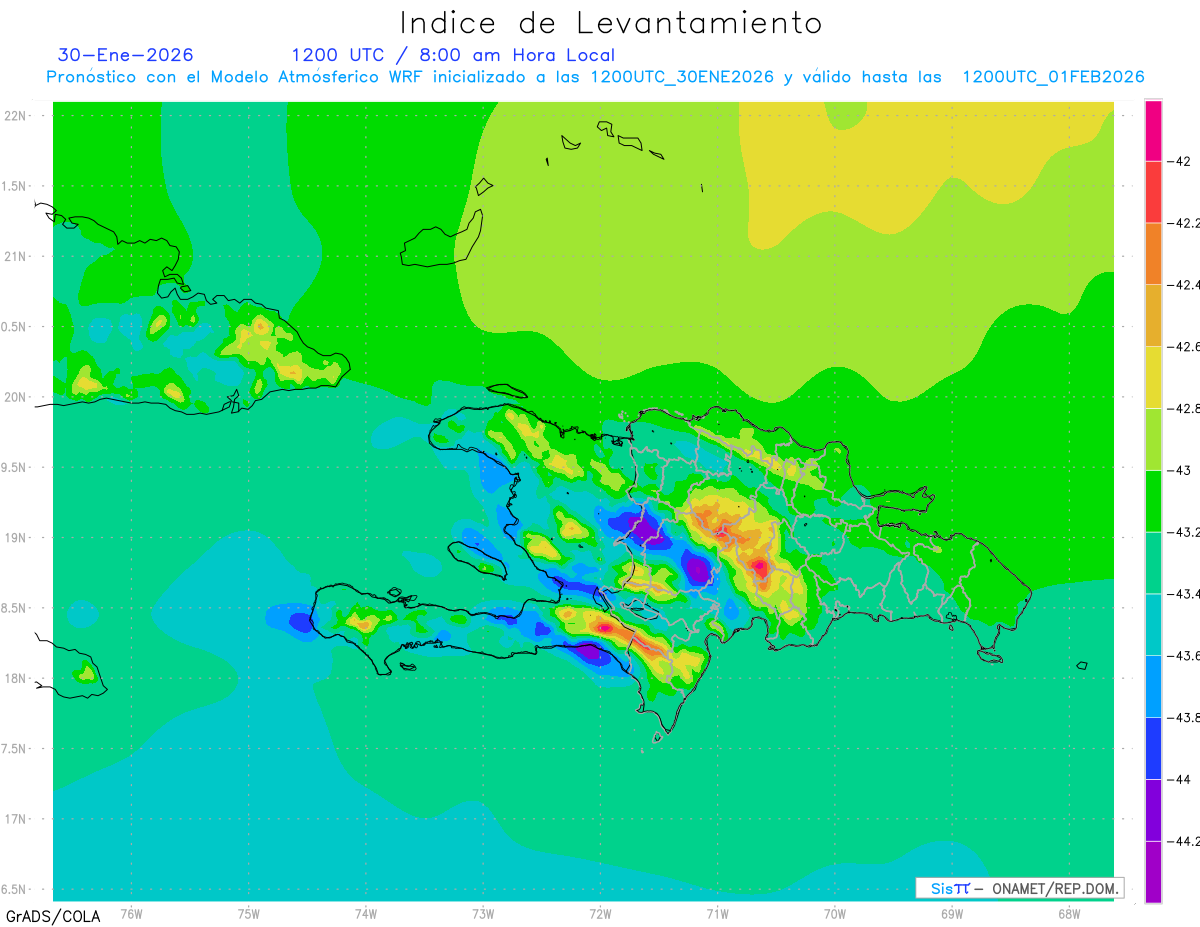Select the yellow legend swatch above -42.8

tap(1153, 377)
